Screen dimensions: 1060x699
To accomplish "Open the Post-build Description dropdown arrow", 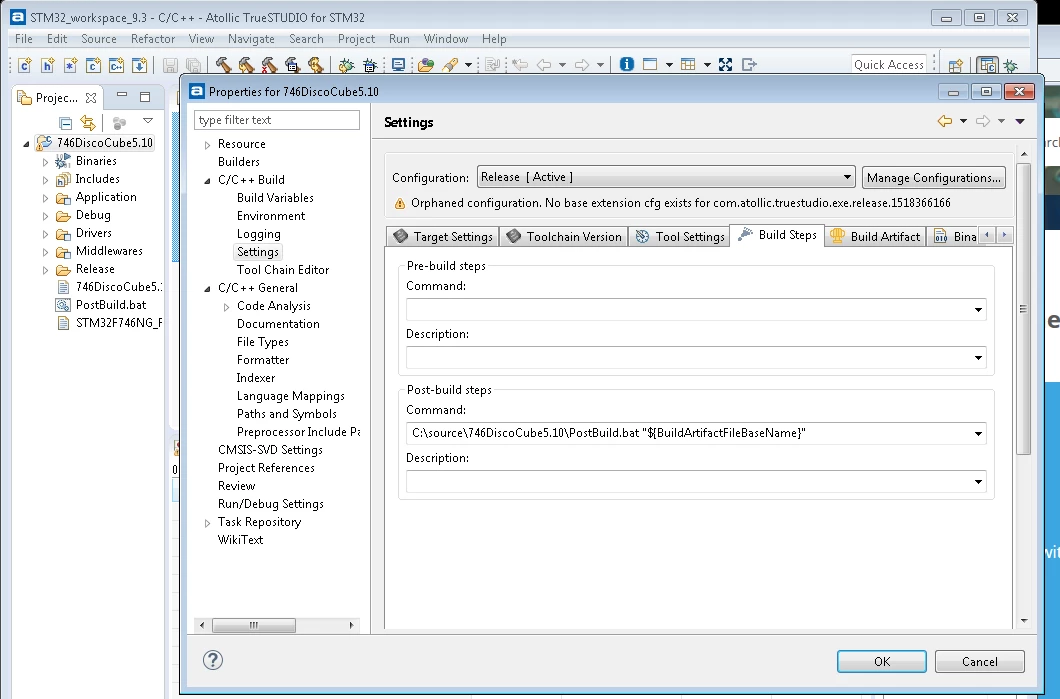I will (978, 482).
